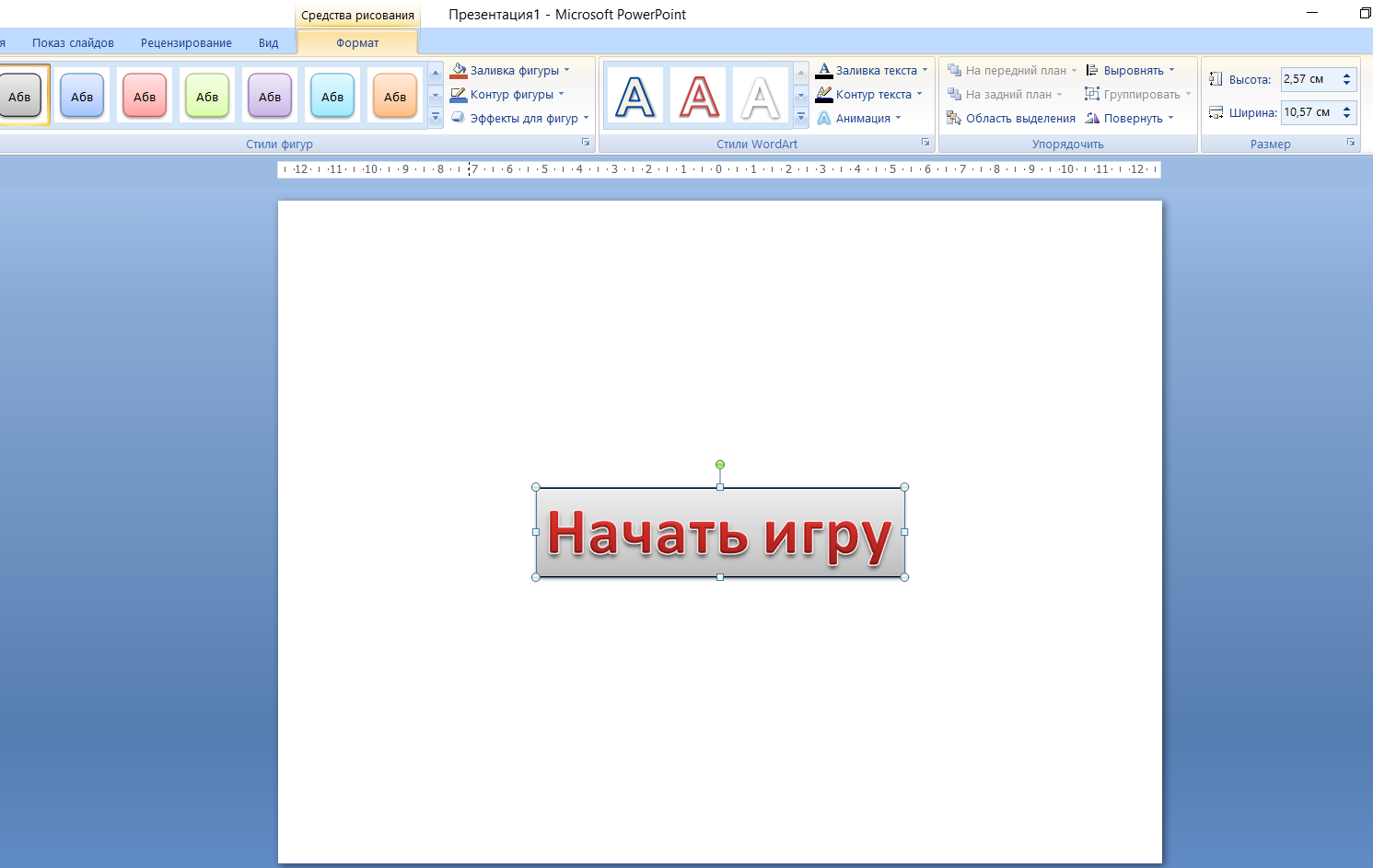Open Размер dialog launcher

tap(1351, 143)
